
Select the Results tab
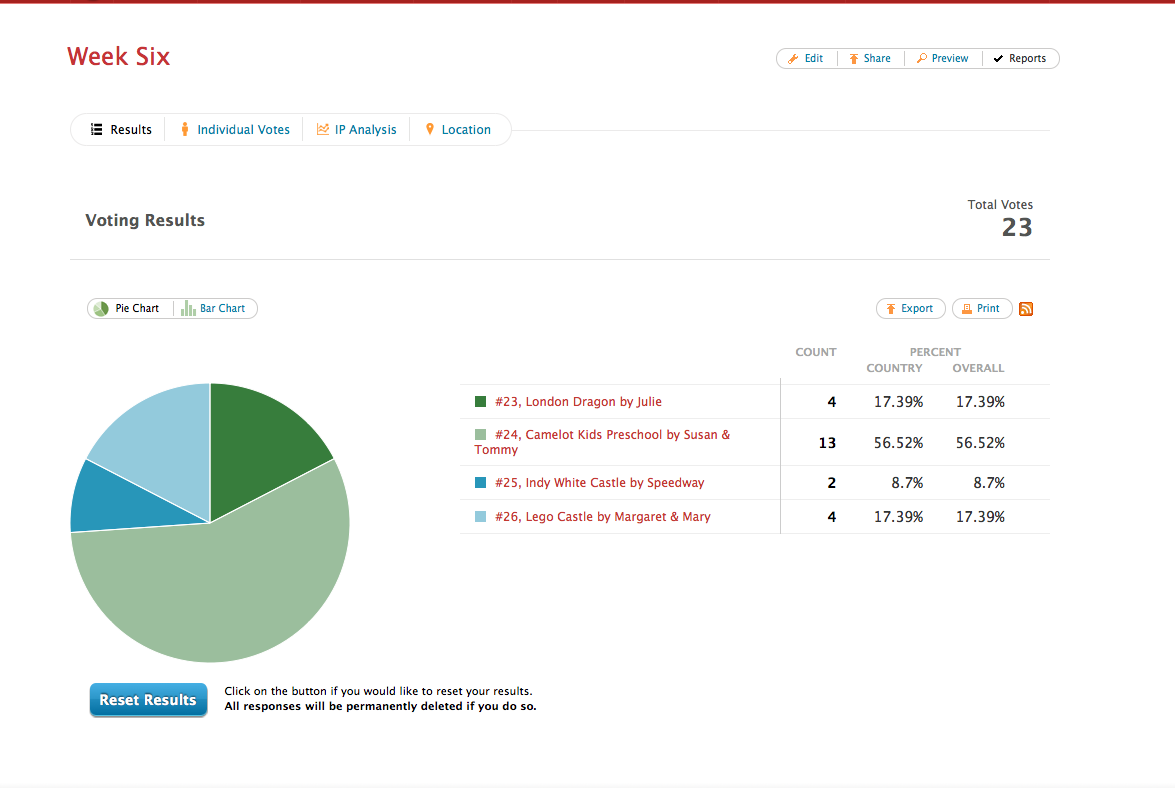(121, 130)
